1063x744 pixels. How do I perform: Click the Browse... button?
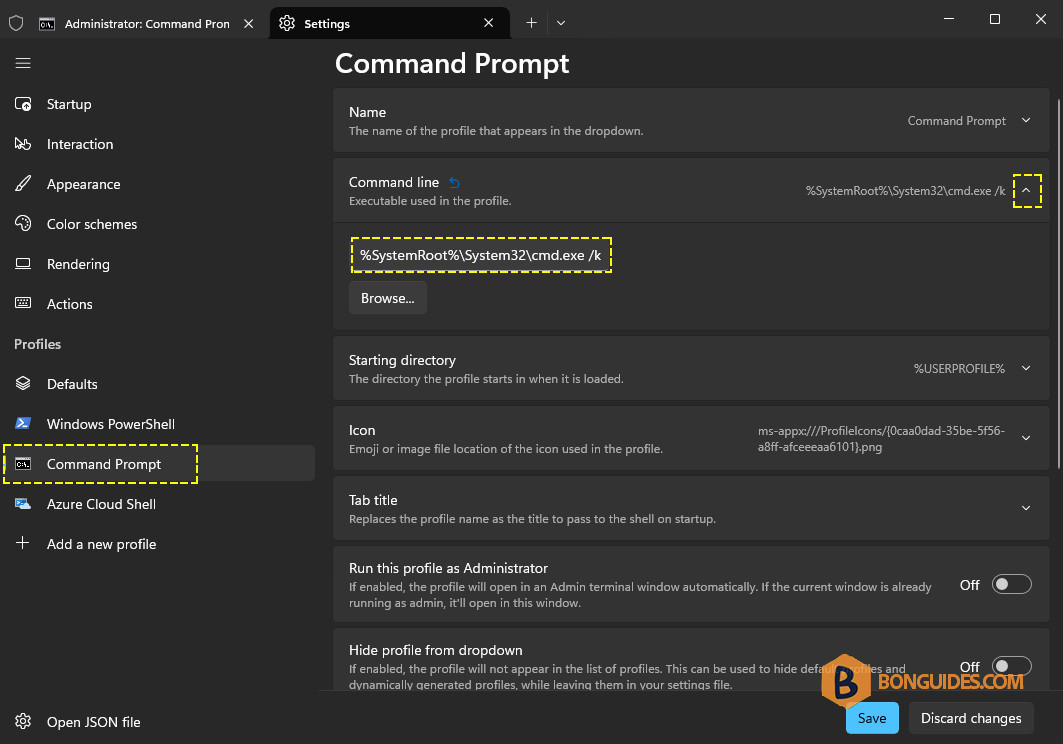click(388, 298)
